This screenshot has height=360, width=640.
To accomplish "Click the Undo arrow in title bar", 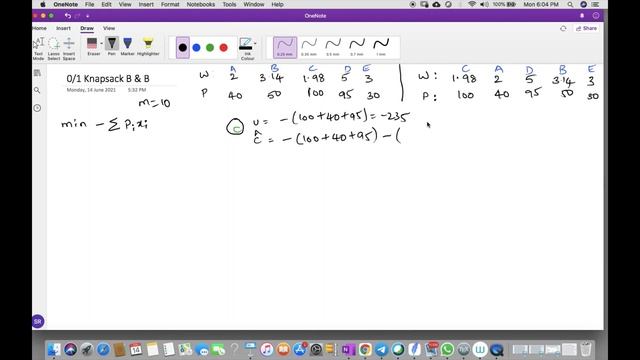I will tap(68, 16).
